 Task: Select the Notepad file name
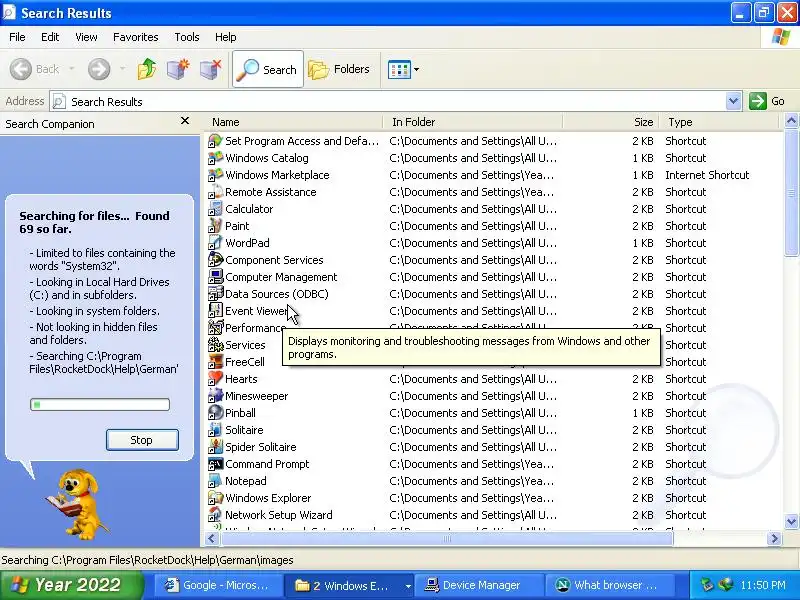point(245,481)
